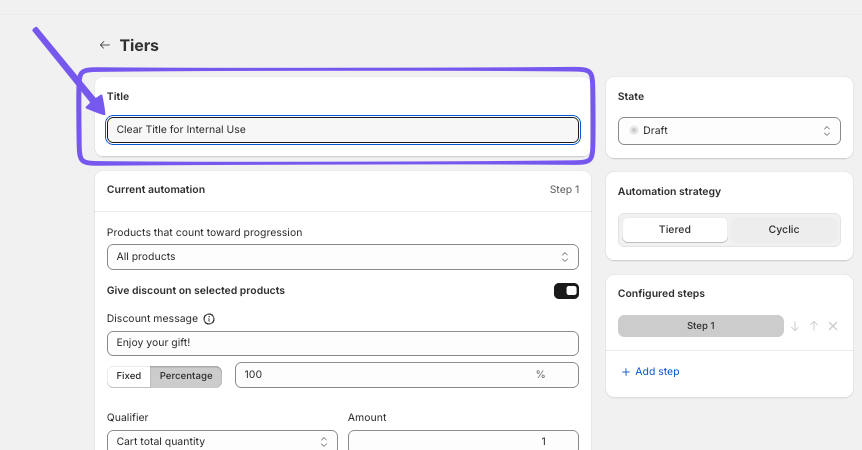Select the Step 1 configured step

[700, 326]
